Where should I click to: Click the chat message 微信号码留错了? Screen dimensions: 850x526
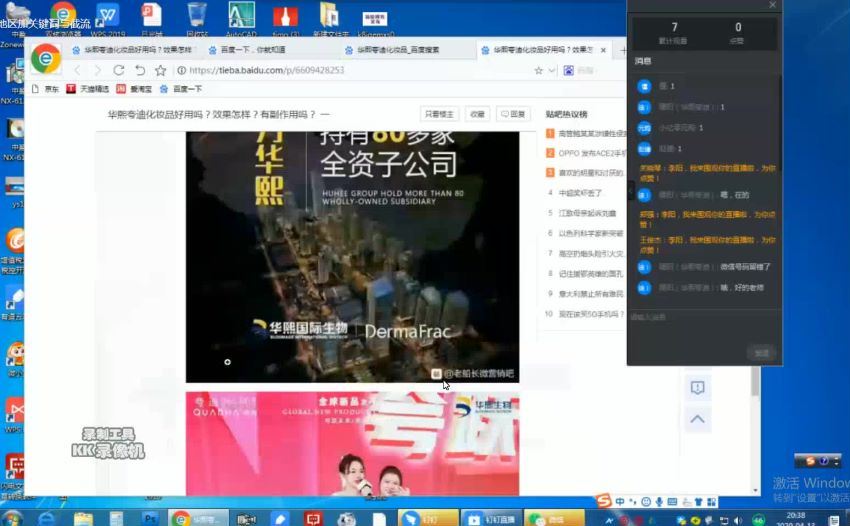[x=745, y=267]
